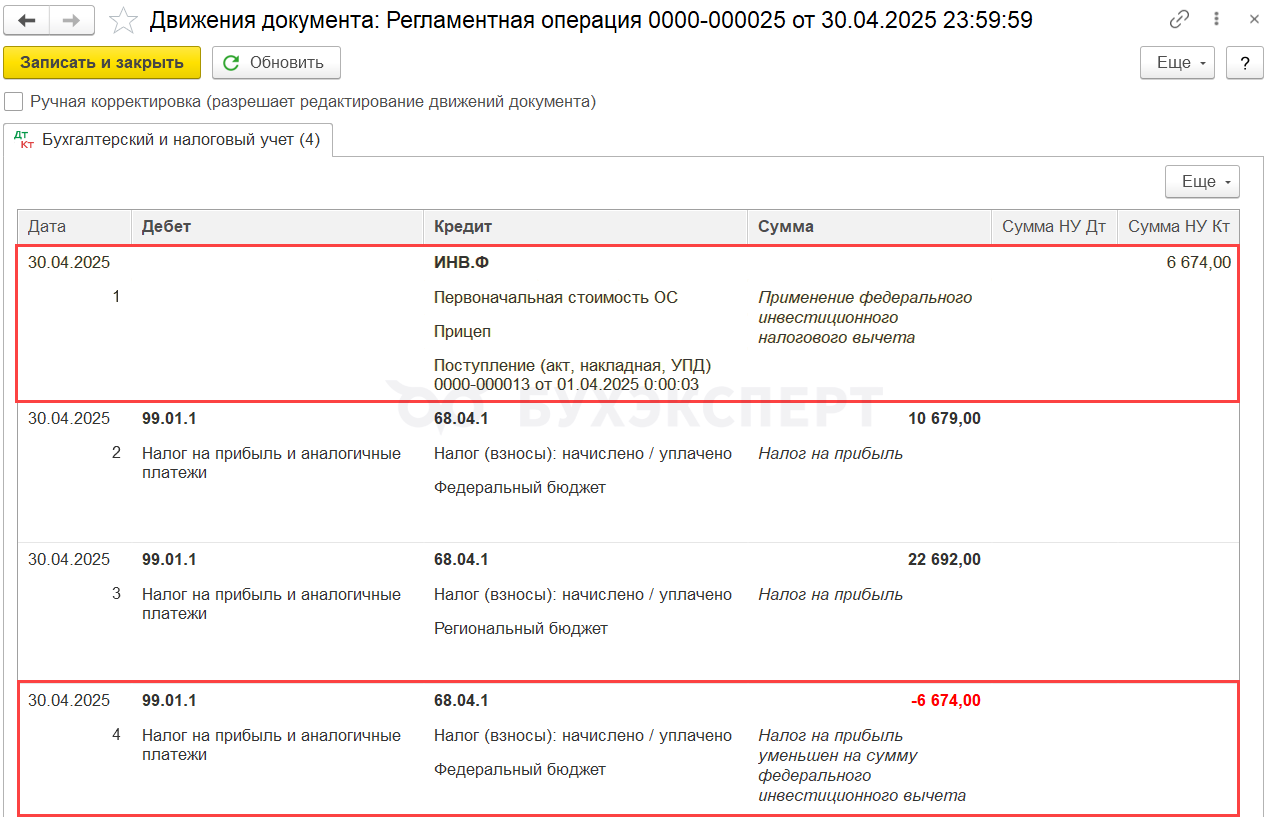Copy link using the chain icon
This screenshot has width=1268, height=817.
coord(1181,19)
